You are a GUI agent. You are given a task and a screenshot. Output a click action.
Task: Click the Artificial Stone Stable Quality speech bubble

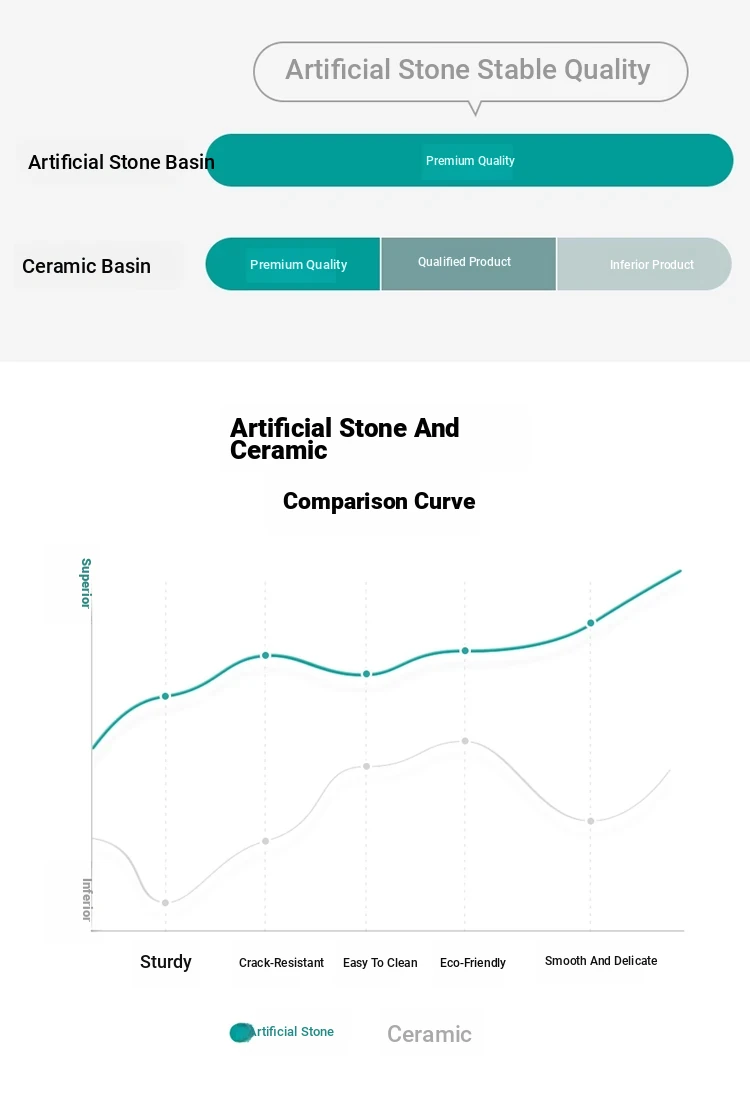[471, 72]
